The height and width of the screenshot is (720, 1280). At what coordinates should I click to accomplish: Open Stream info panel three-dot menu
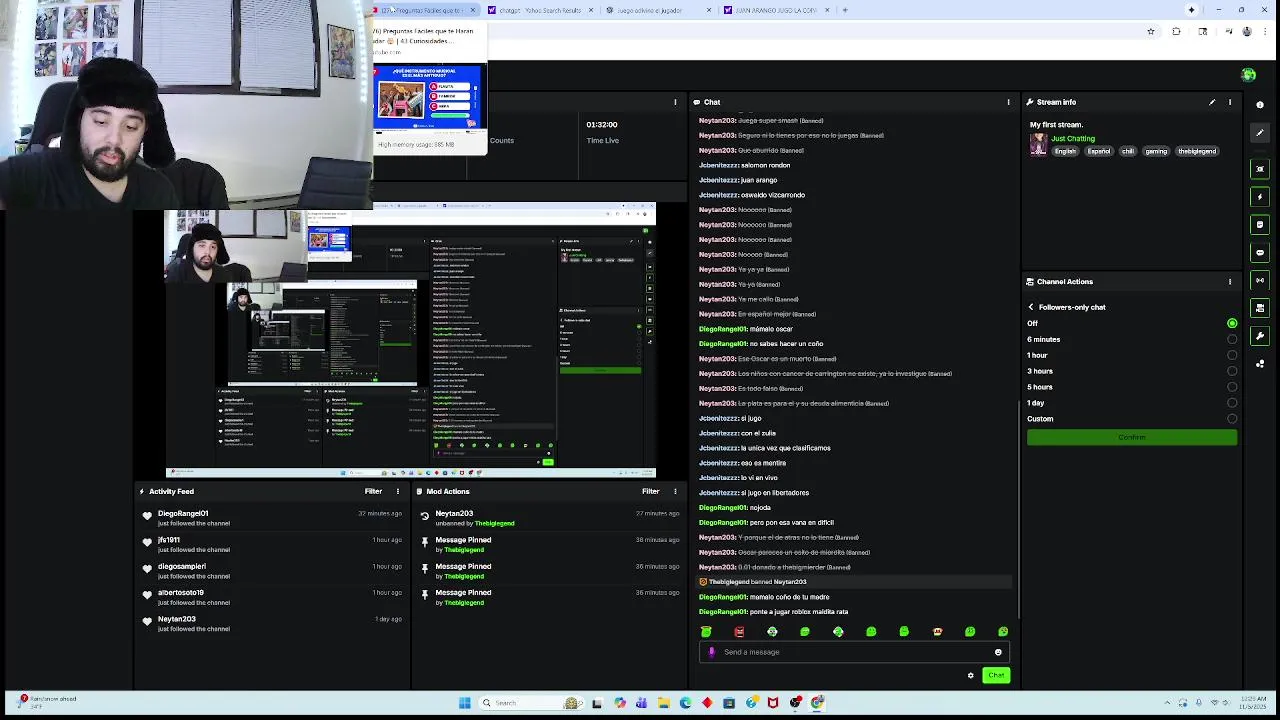[1230, 102]
